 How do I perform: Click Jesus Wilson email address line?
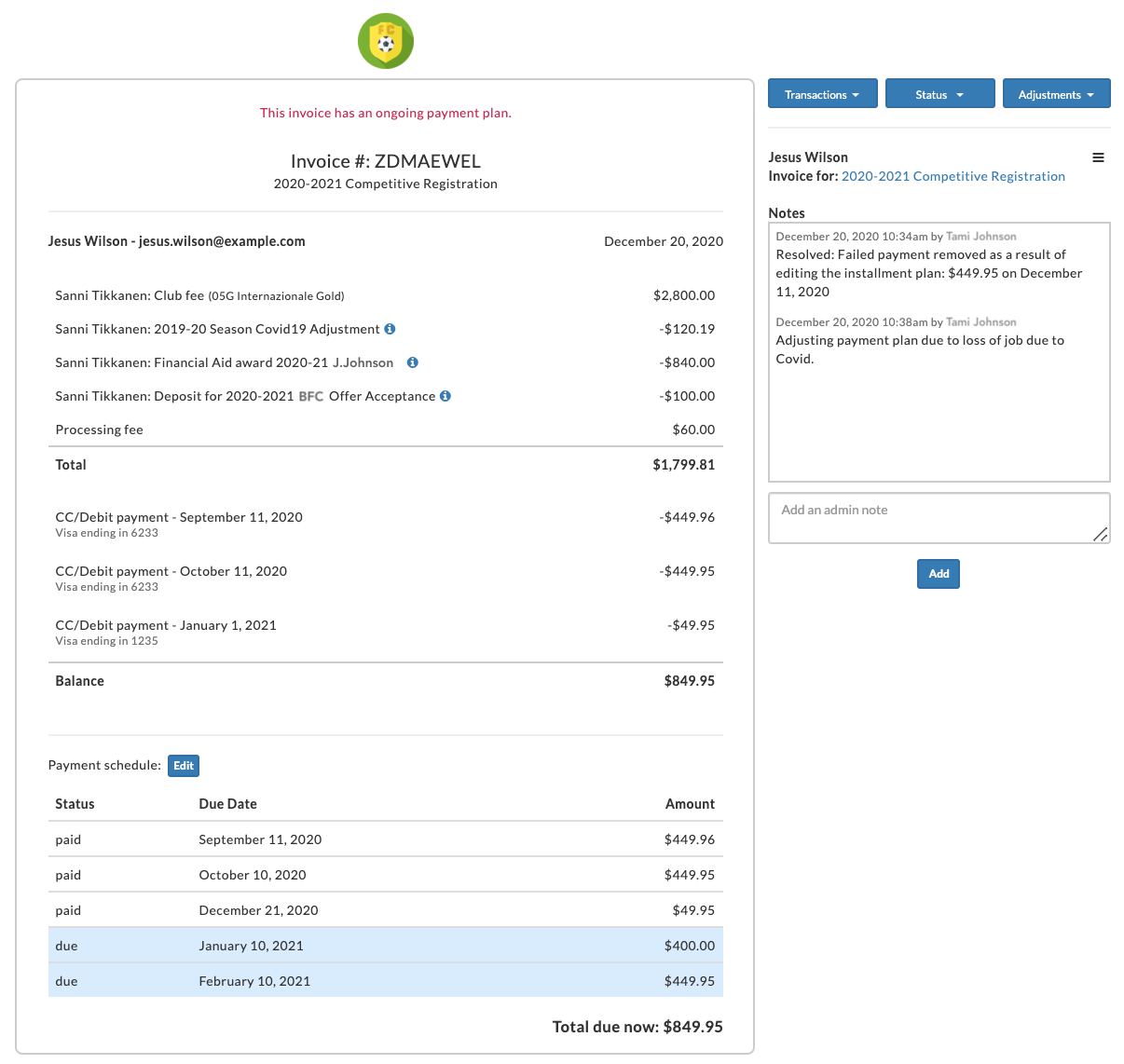pos(177,241)
